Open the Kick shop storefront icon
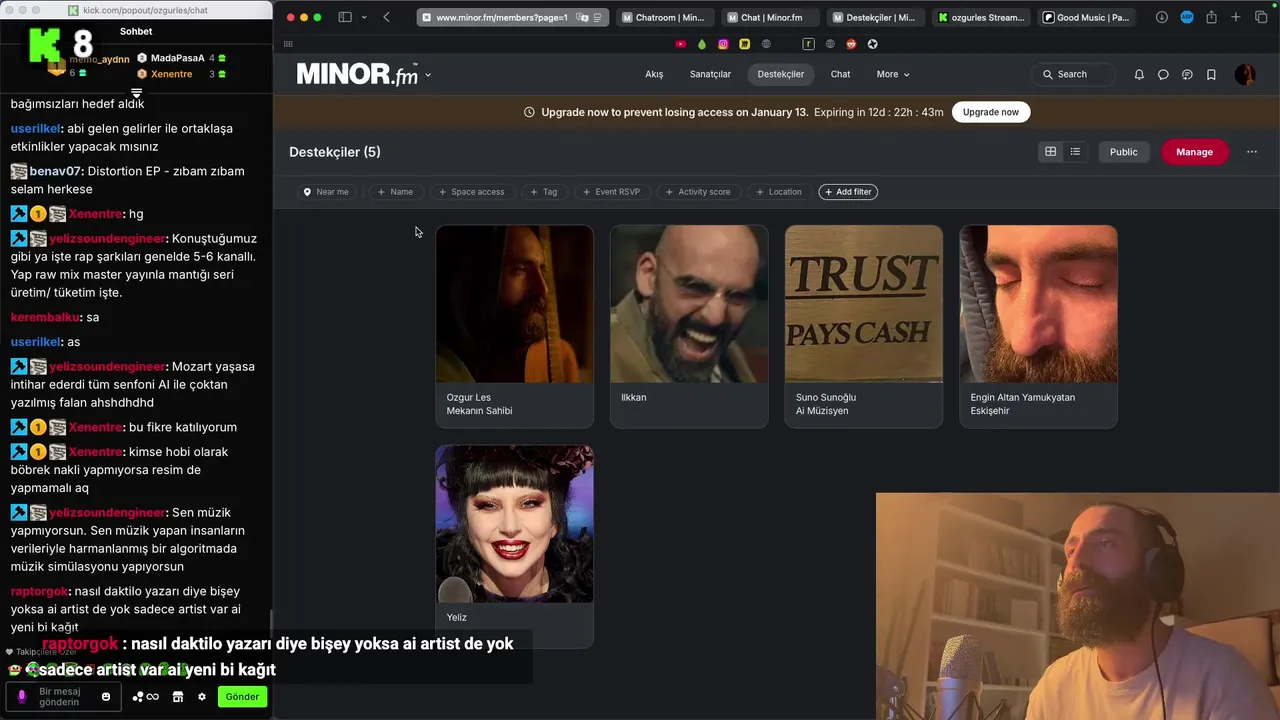Viewport: 1280px width, 720px height. [178, 697]
